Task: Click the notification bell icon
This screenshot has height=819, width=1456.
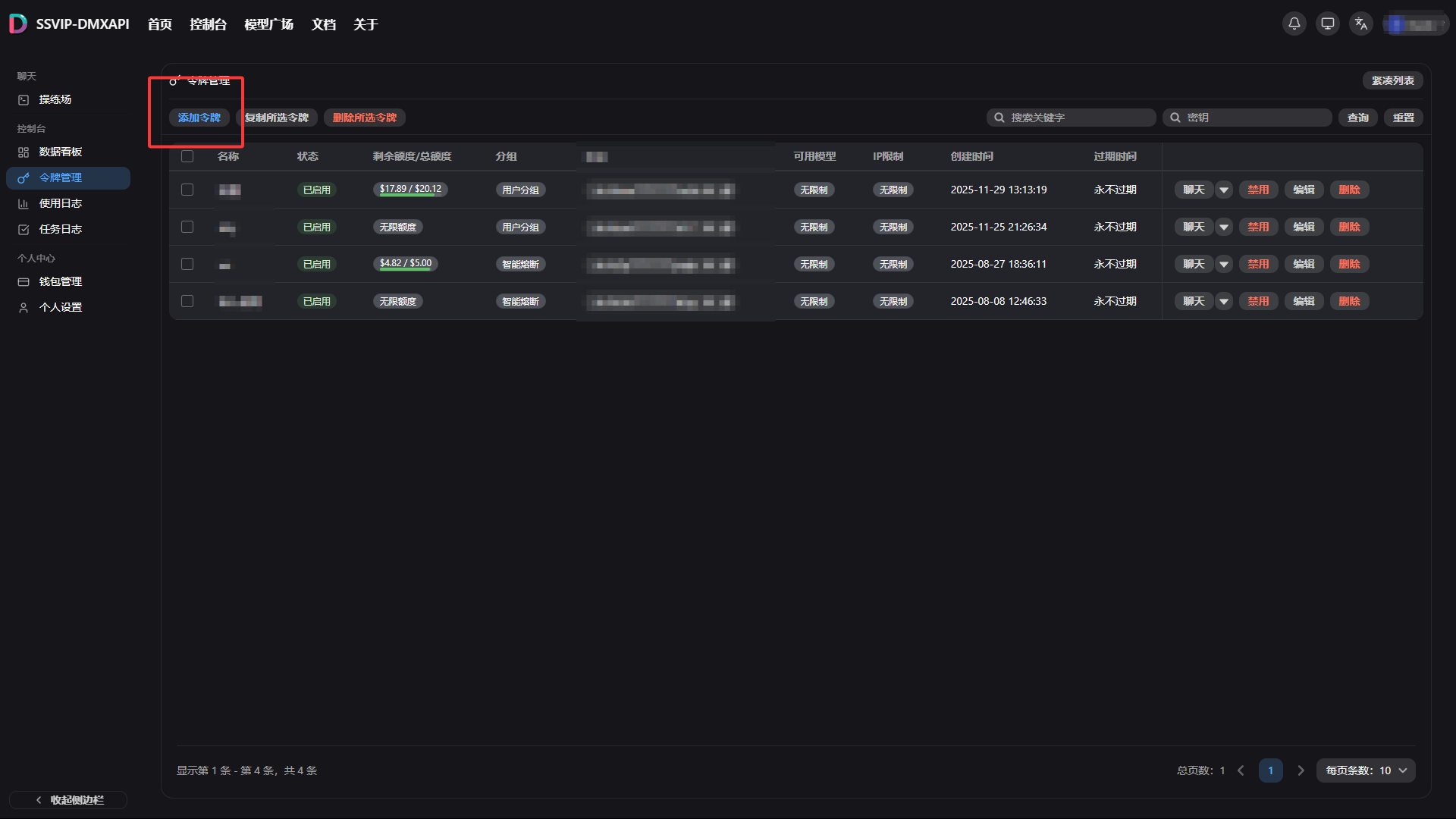Action: [1294, 24]
